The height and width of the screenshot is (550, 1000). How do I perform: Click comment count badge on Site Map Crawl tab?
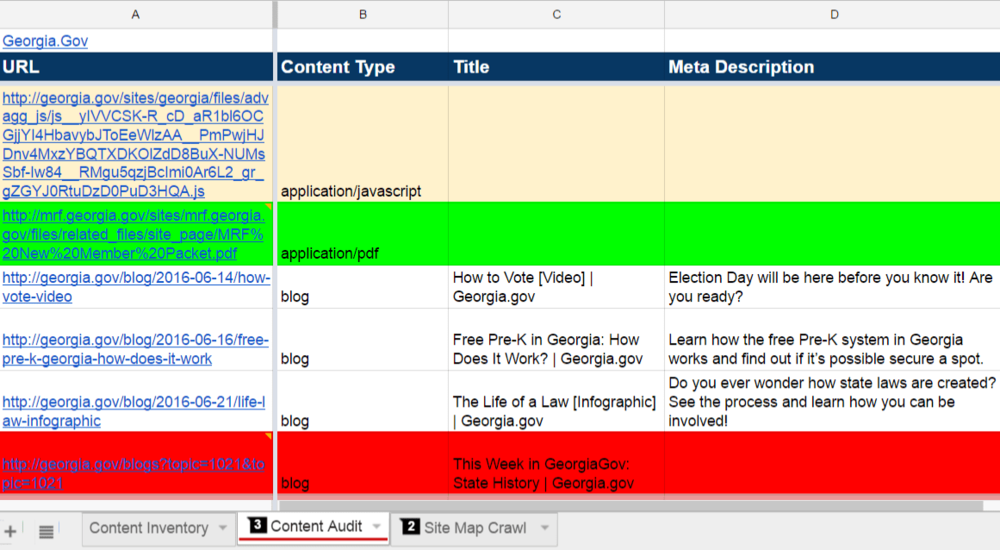[x=411, y=527]
